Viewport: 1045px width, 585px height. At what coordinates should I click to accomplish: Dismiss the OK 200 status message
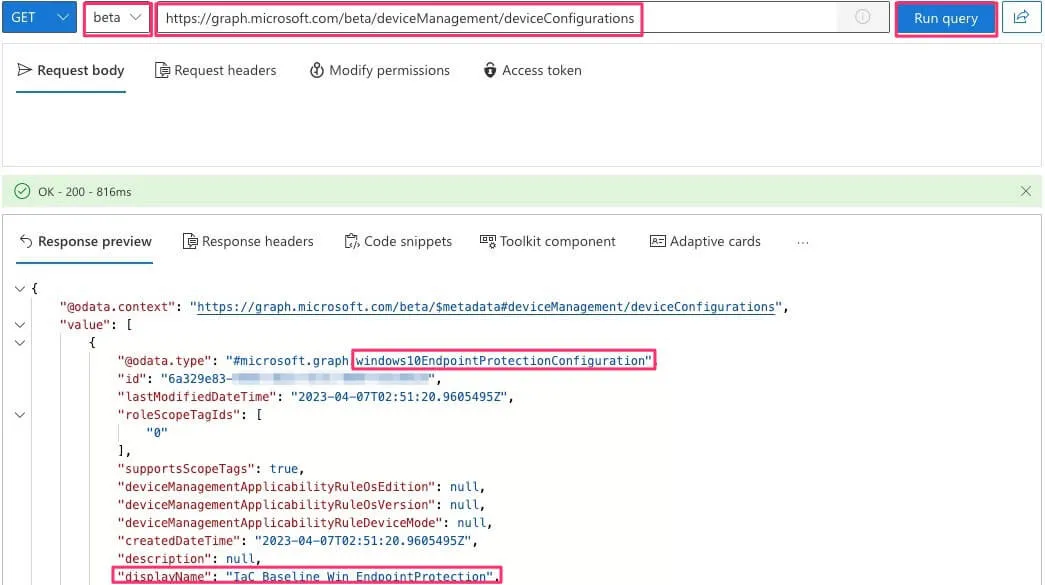pyautogui.click(x=1025, y=191)
